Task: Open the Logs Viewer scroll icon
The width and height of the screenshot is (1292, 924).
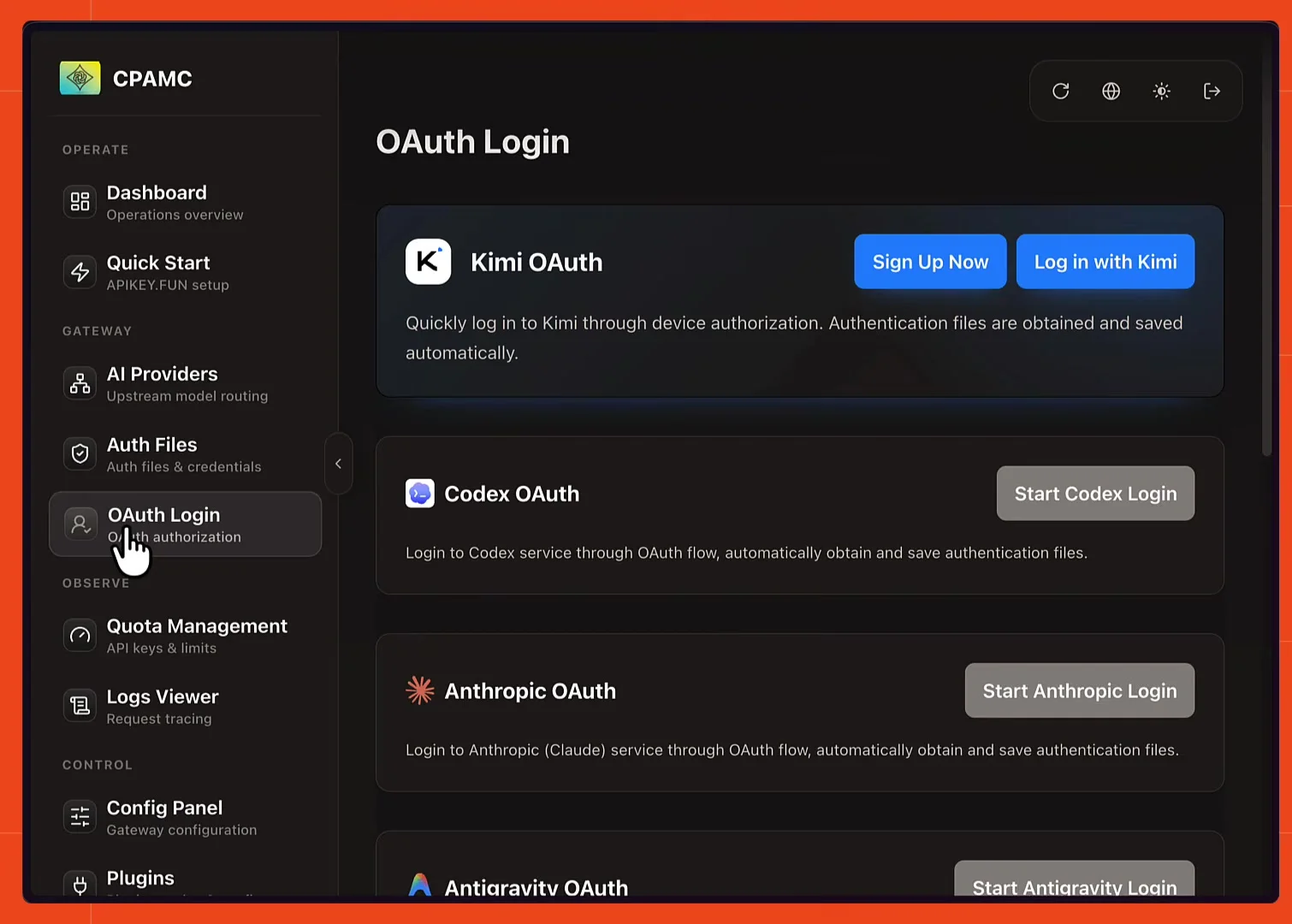Action: click(80, 705)
